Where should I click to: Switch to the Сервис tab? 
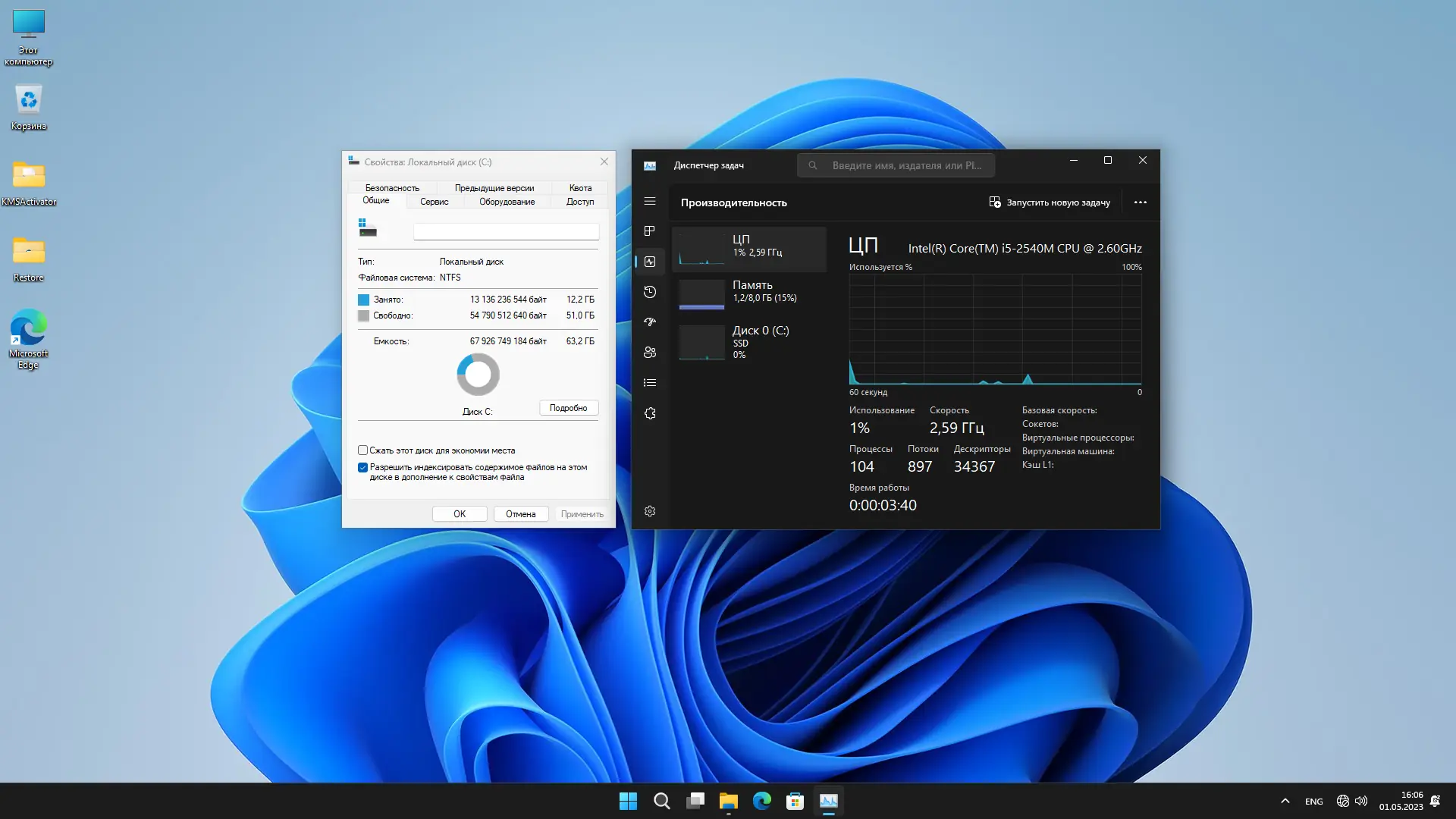click(434, 202)
